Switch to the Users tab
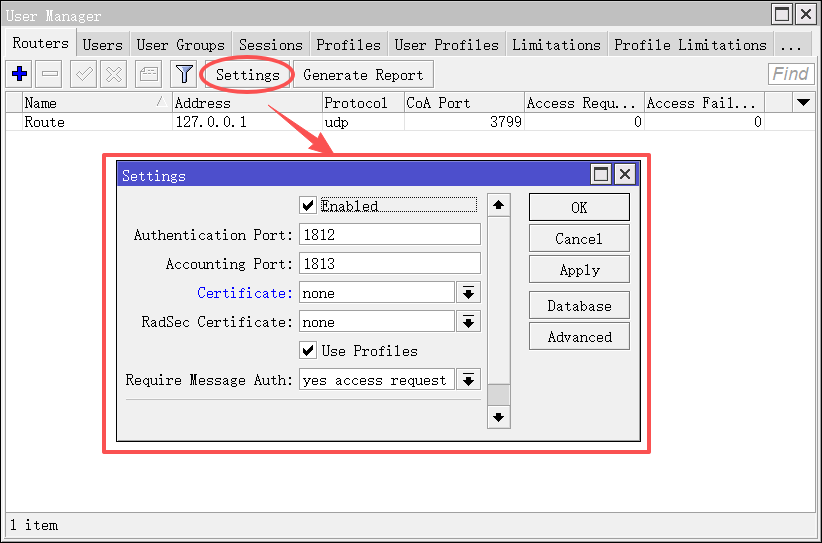The image size is (822, 543). (x=102, y=45)
